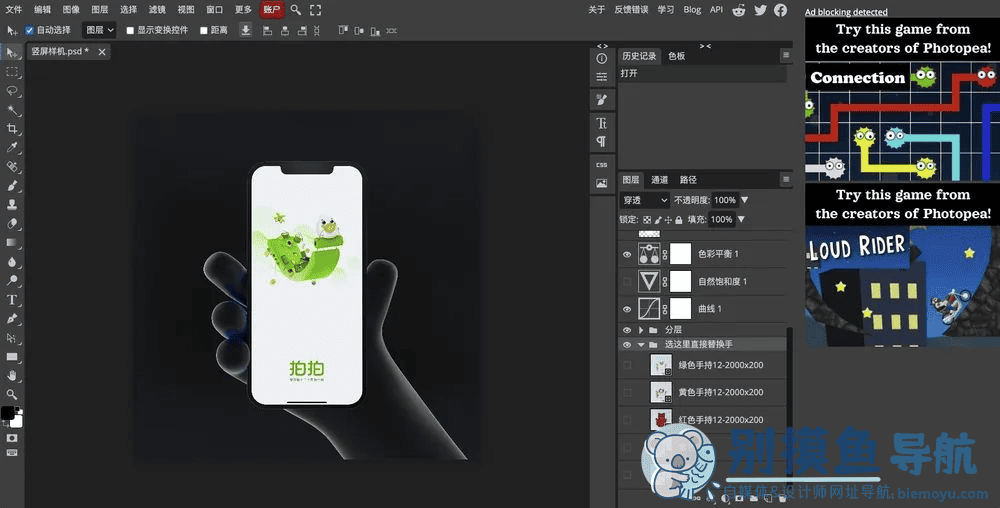Select the Zoom tool magnifier
Image resolution: width=1000 pixels, height=508 pixels.
tap(11, 395)
